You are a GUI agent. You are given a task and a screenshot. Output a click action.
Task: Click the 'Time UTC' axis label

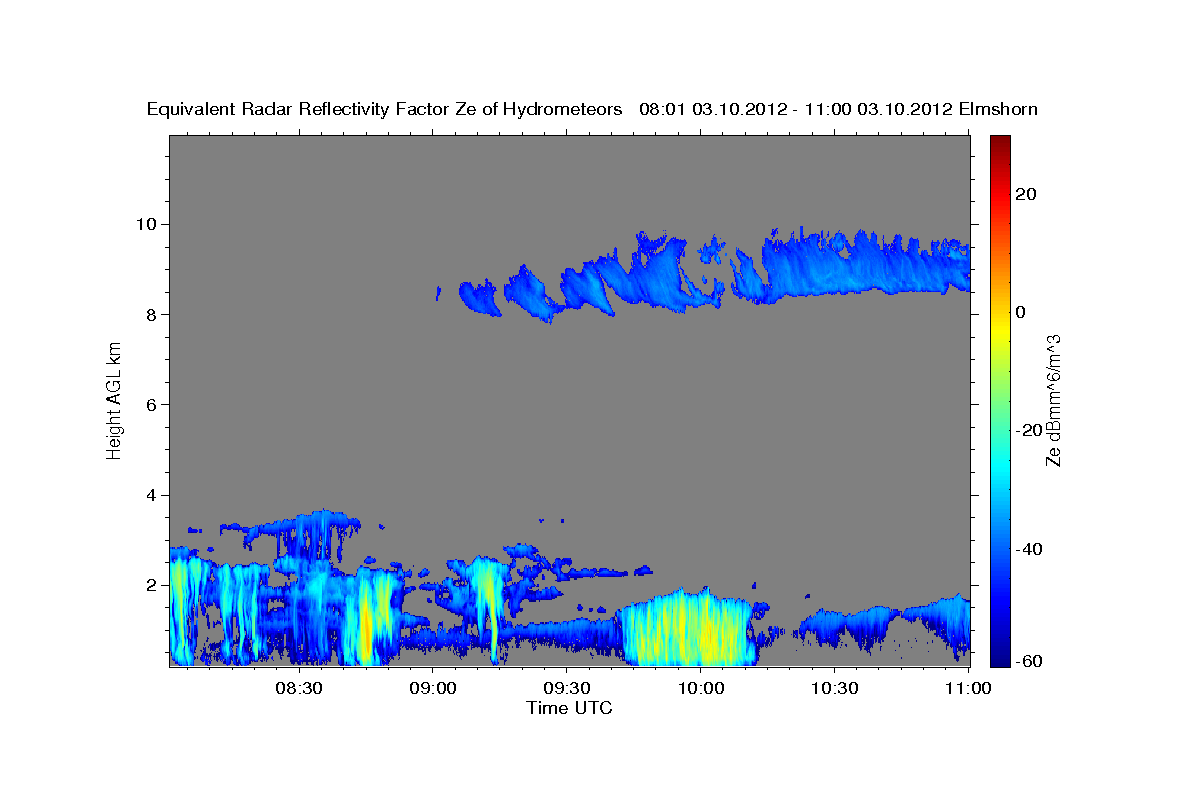click(x=569, y=708)
